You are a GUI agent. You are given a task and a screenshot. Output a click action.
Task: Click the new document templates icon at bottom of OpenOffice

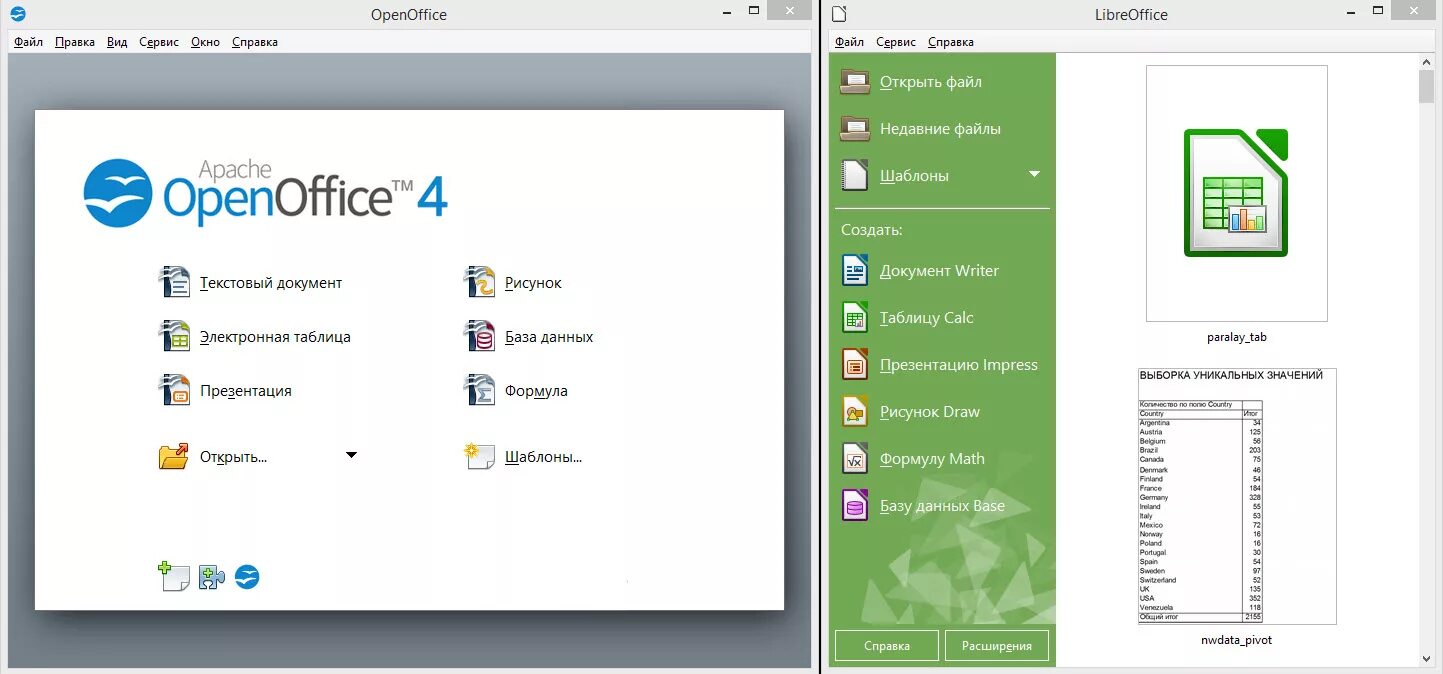(x=174, y=577)
